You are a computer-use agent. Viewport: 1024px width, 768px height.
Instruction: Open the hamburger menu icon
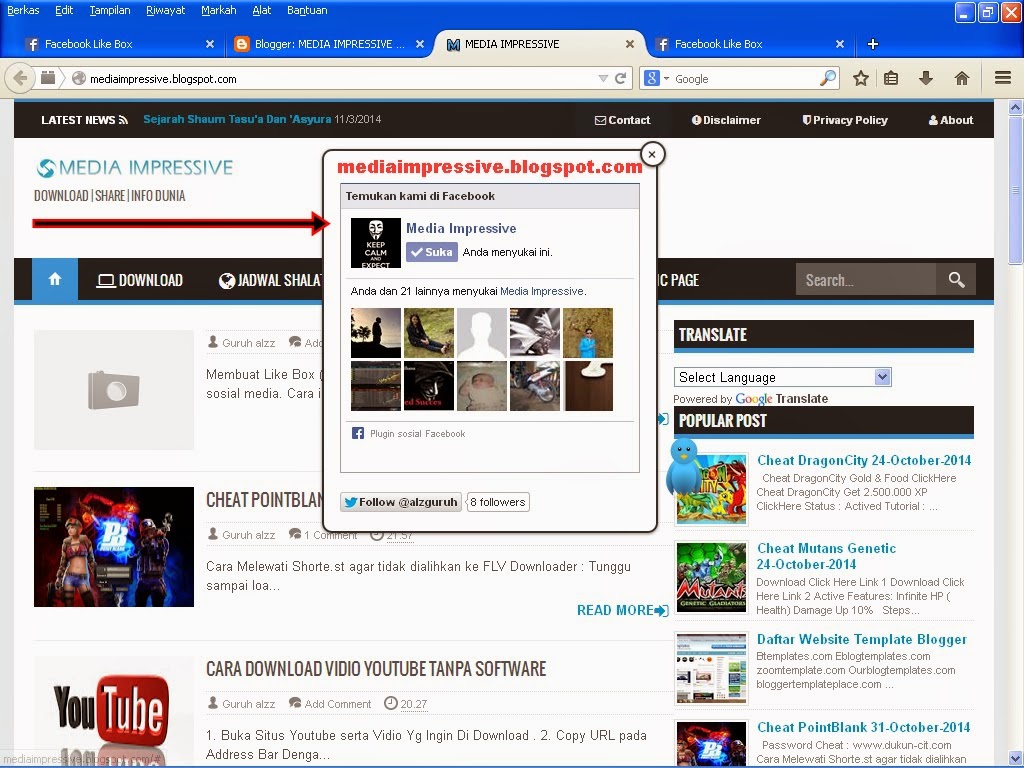[1003, 78]
